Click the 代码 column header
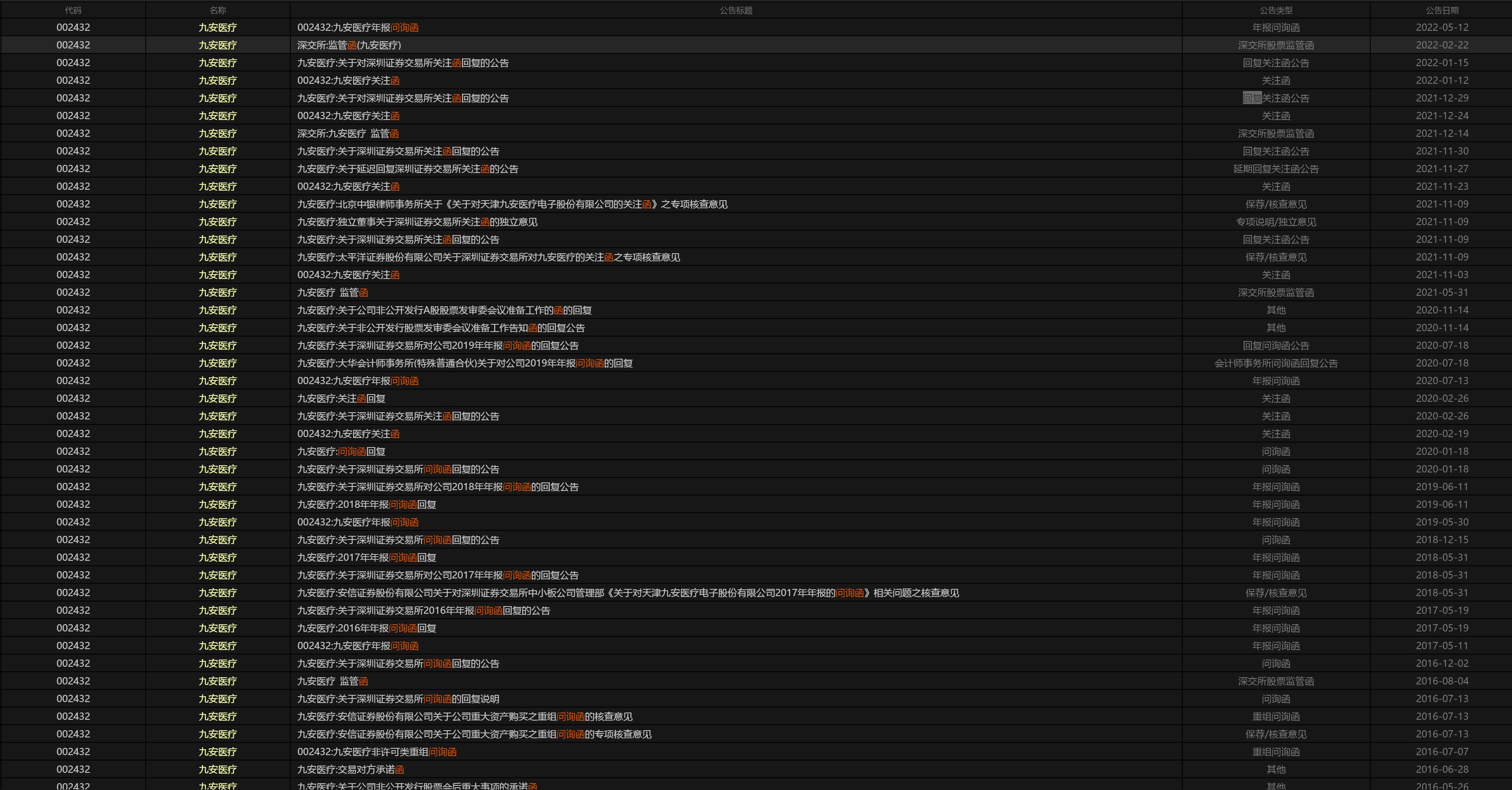This screenshot has height=790, width=1512. coord(73,10)
